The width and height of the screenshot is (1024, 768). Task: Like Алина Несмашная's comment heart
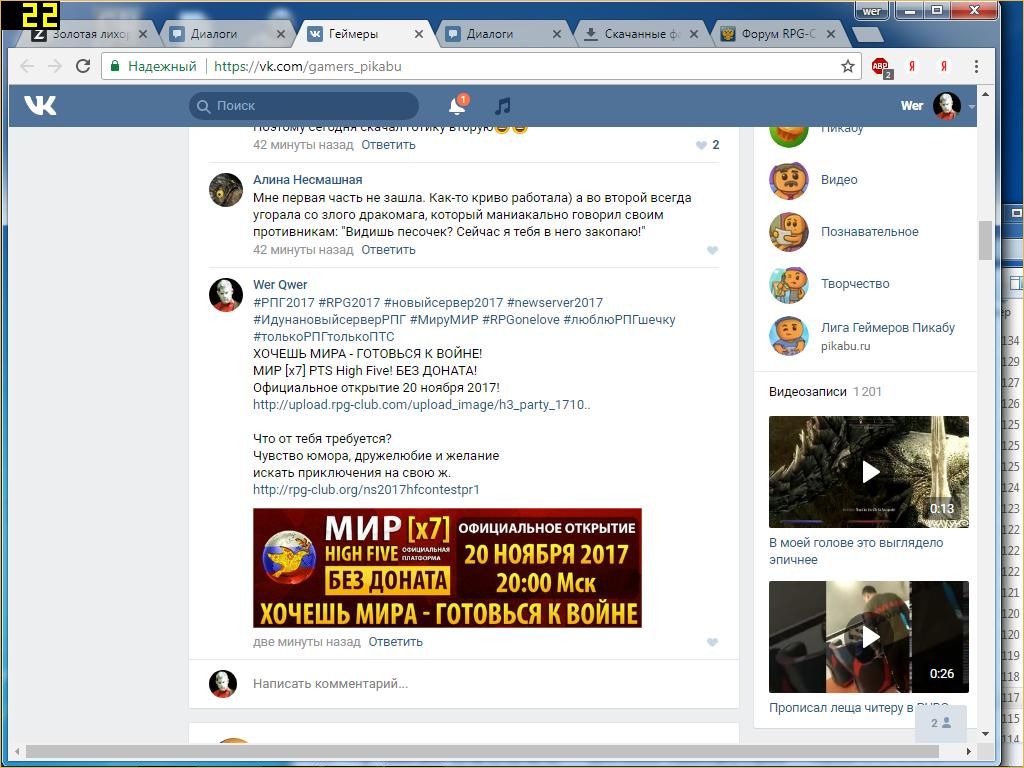point(712,250)
